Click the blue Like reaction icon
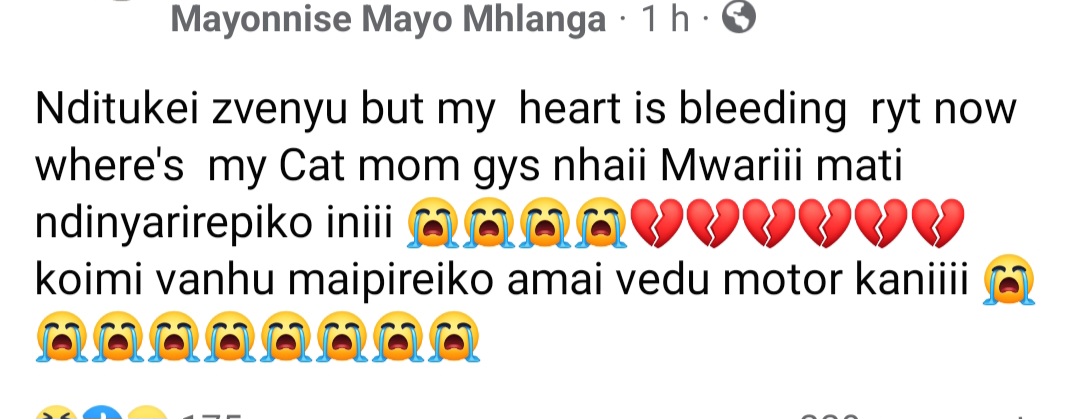Screen dimensions: 1080x419 100,414
